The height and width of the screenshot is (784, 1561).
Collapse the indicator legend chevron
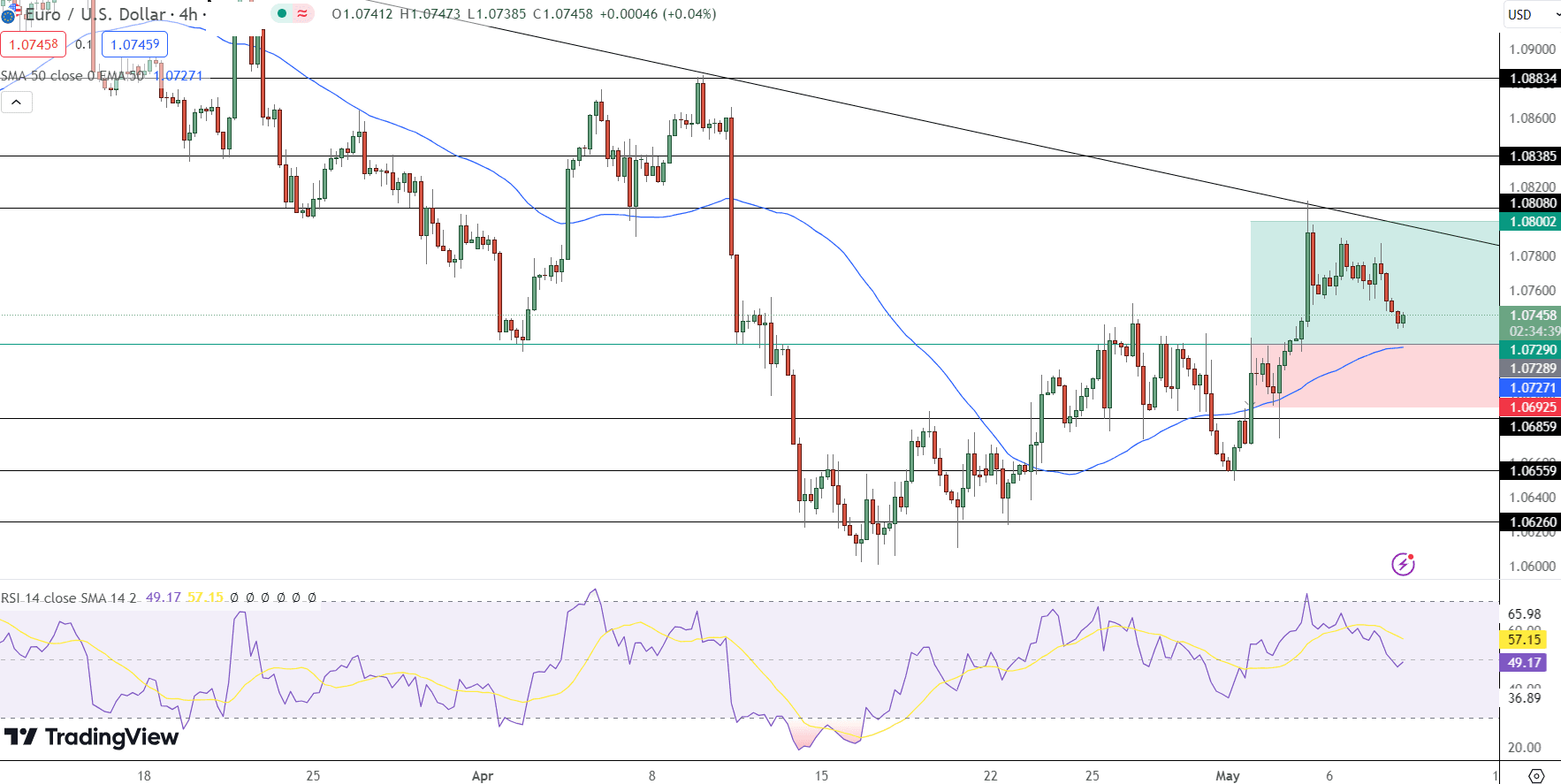16,103
